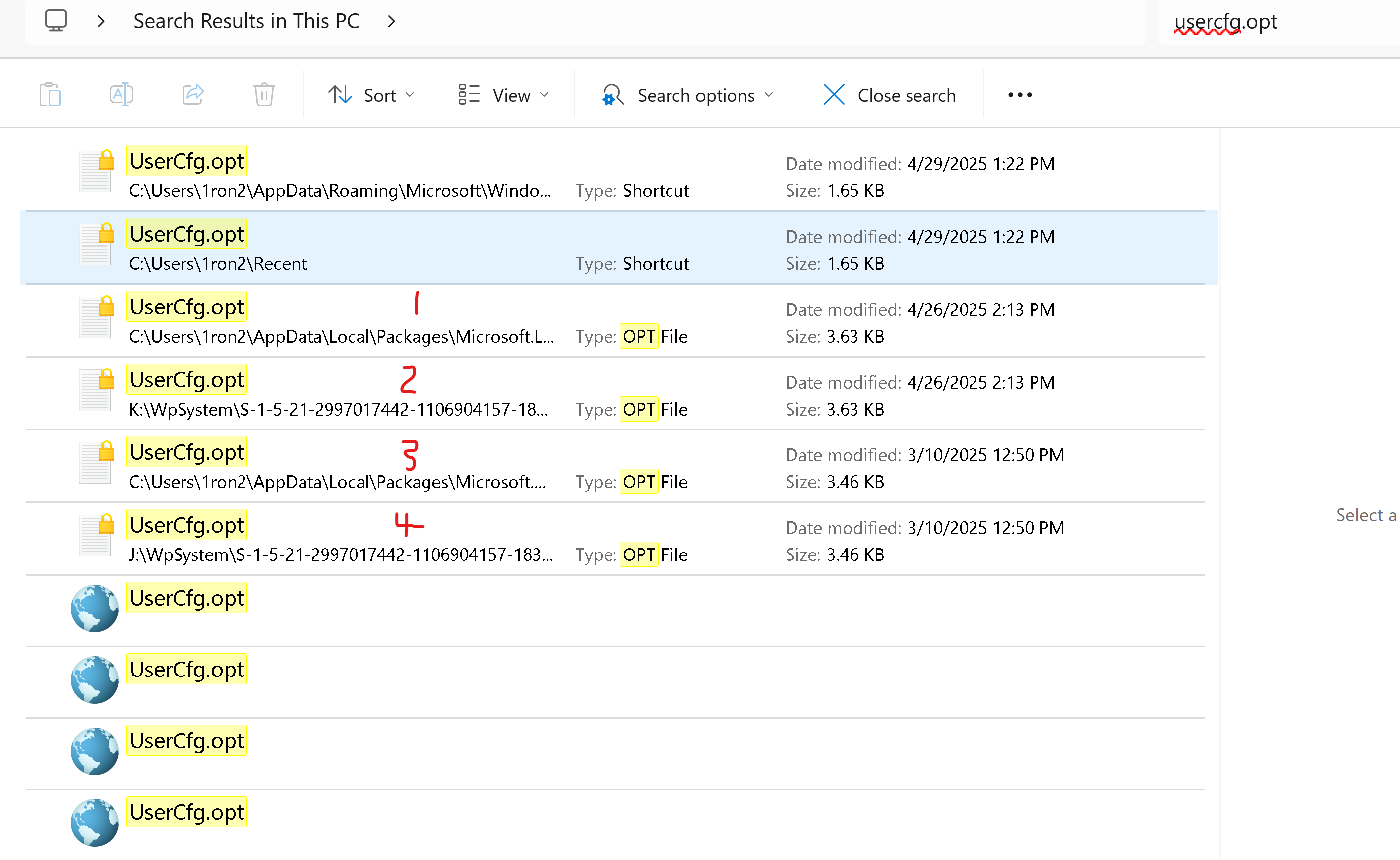The image size is (1400, 860).
Task: Click the globe icon of the first web result
Action: [94, 608]
